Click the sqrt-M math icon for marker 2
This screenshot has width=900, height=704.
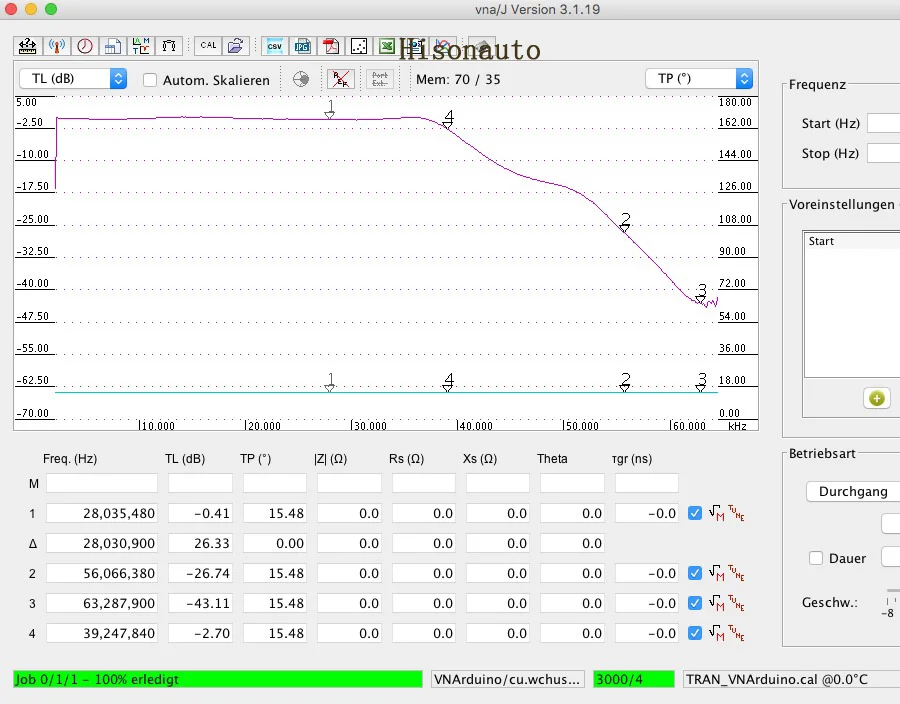point(716,573)
